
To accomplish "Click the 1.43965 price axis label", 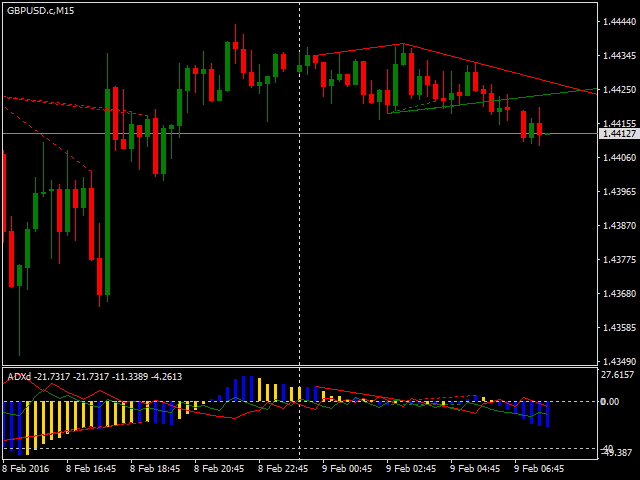I will 619,191.
